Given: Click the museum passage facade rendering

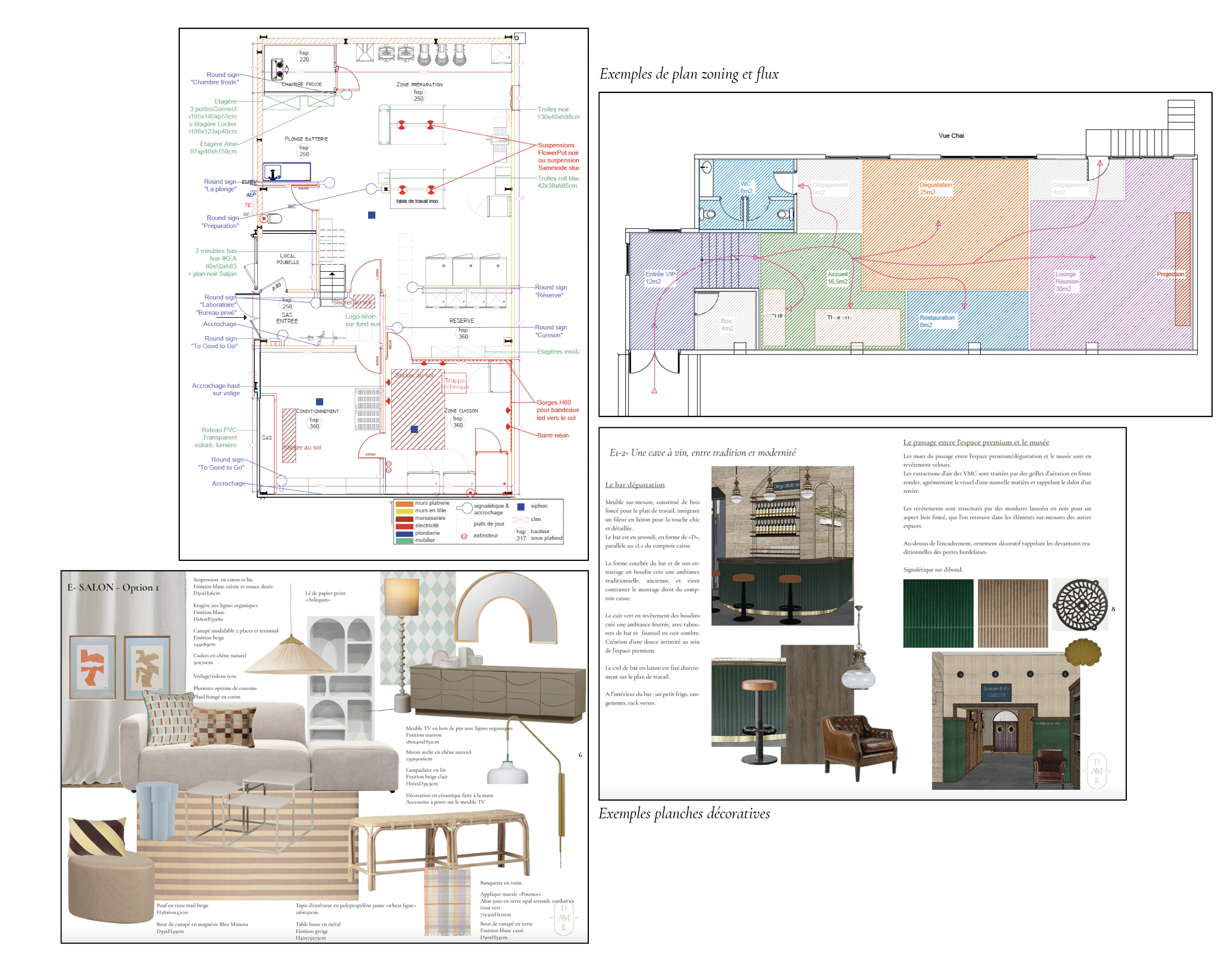Looking at the screenshot, I should coord(1005,720).
